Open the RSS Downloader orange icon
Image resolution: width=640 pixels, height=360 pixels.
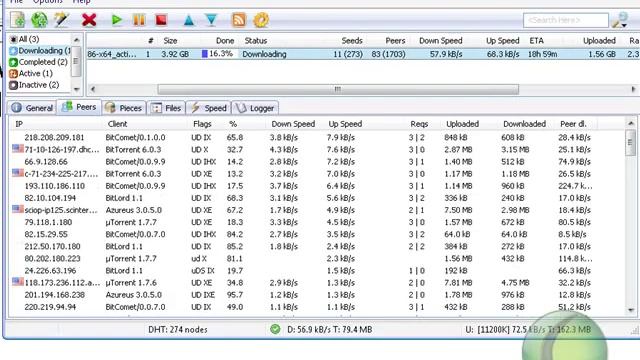pyautogui.click(x=239, y=20)
